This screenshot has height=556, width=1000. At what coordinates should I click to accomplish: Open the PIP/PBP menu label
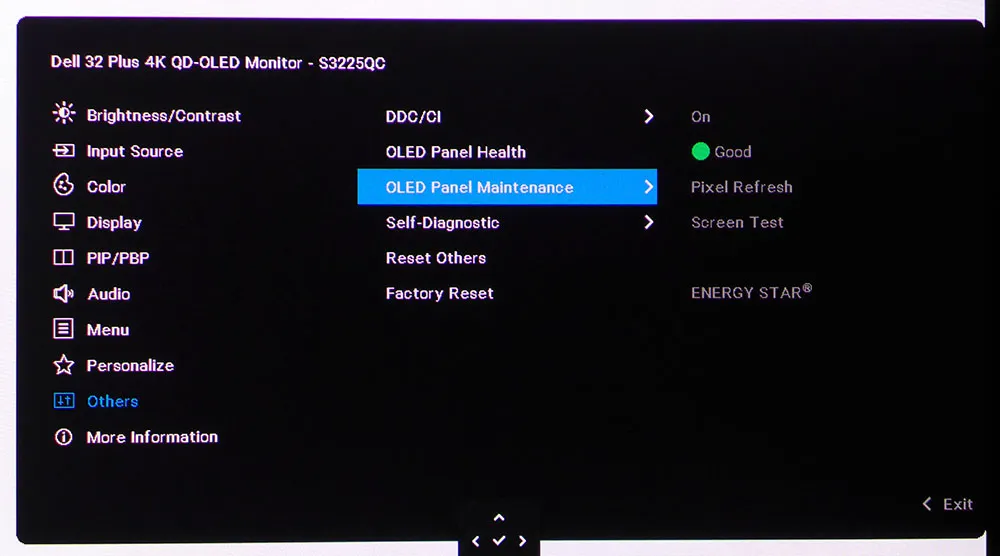point(117,258)
